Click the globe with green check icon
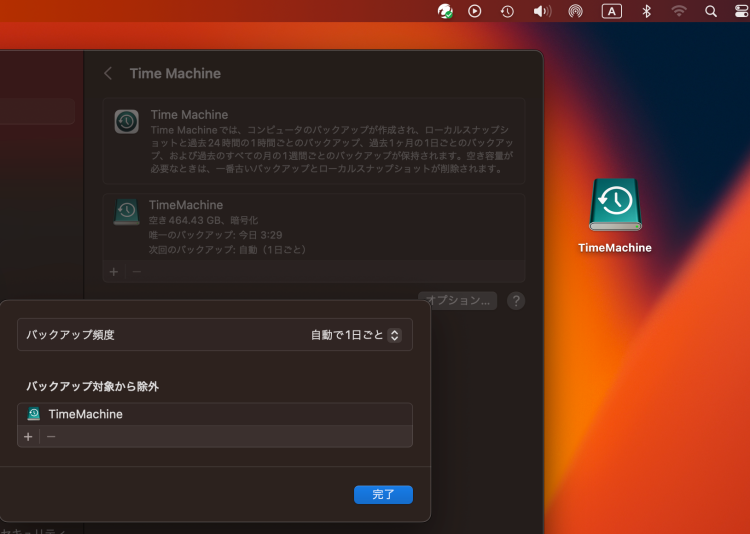 (445, 11)
